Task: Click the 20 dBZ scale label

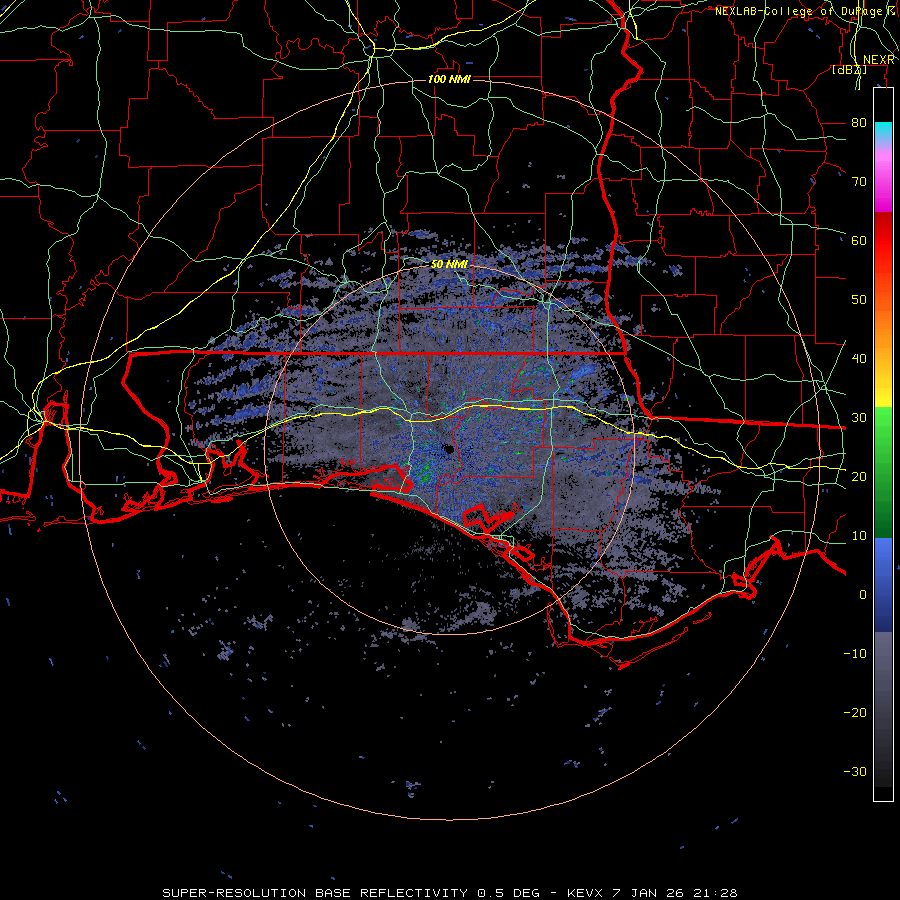Action: 859,476
